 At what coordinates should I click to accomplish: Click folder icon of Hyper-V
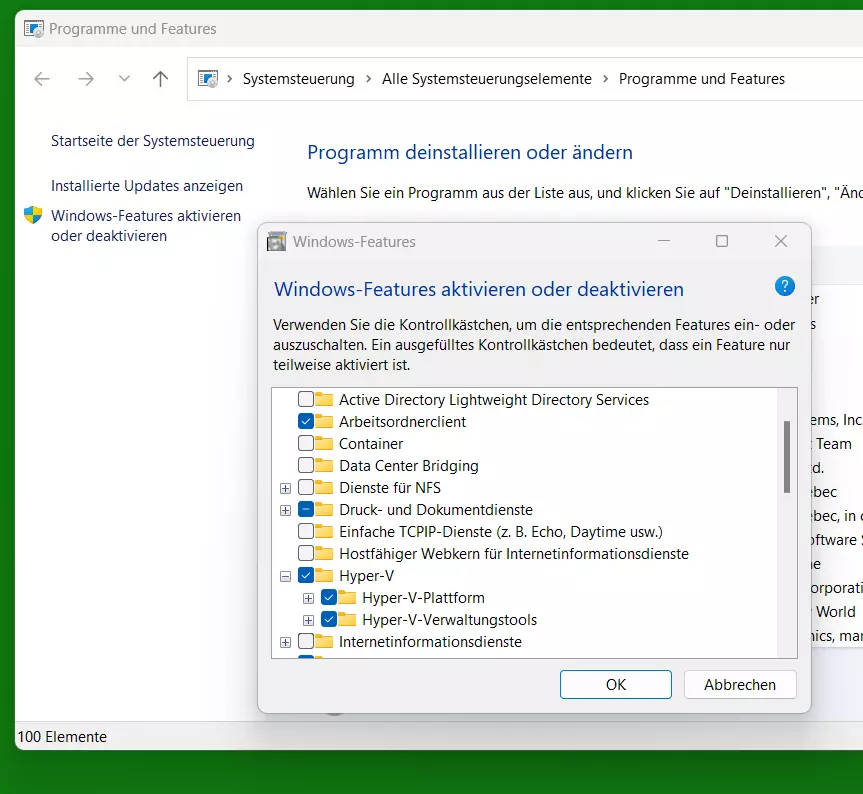click(x=324, y=575)
